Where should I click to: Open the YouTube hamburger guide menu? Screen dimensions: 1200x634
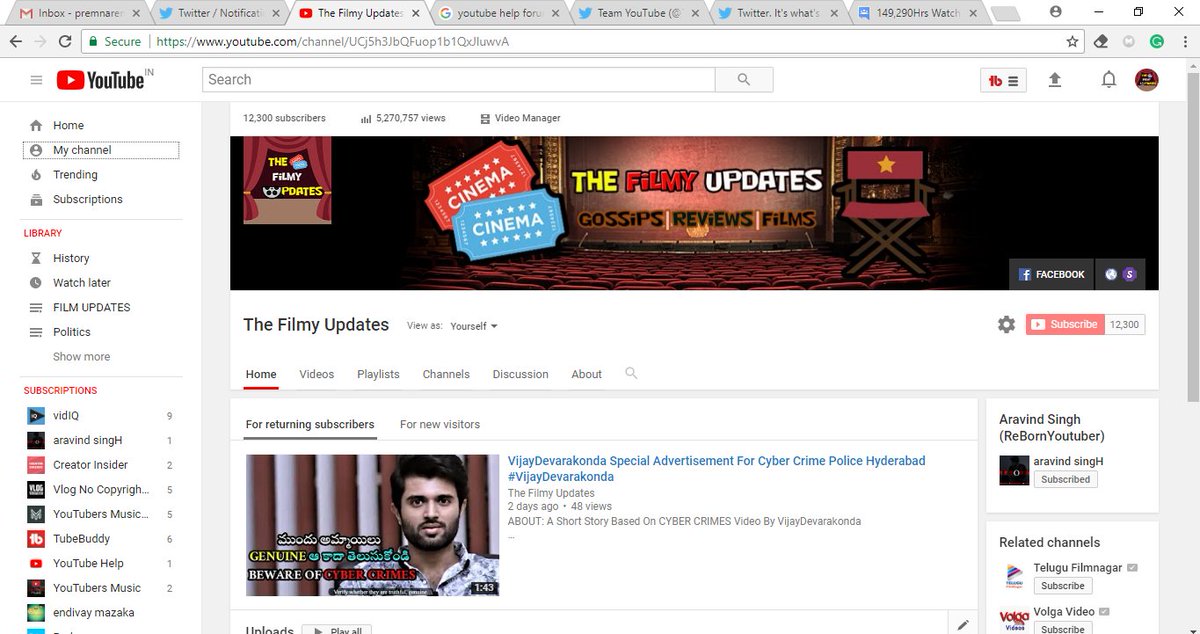click(x=36, y=80)
